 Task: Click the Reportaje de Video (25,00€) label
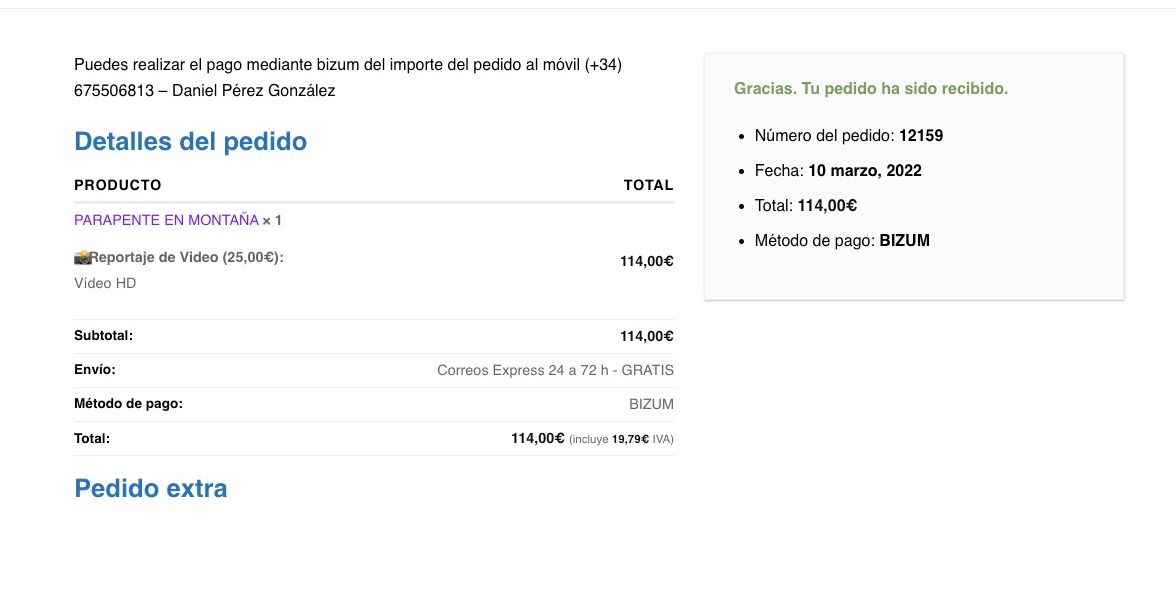click(187, 257)
